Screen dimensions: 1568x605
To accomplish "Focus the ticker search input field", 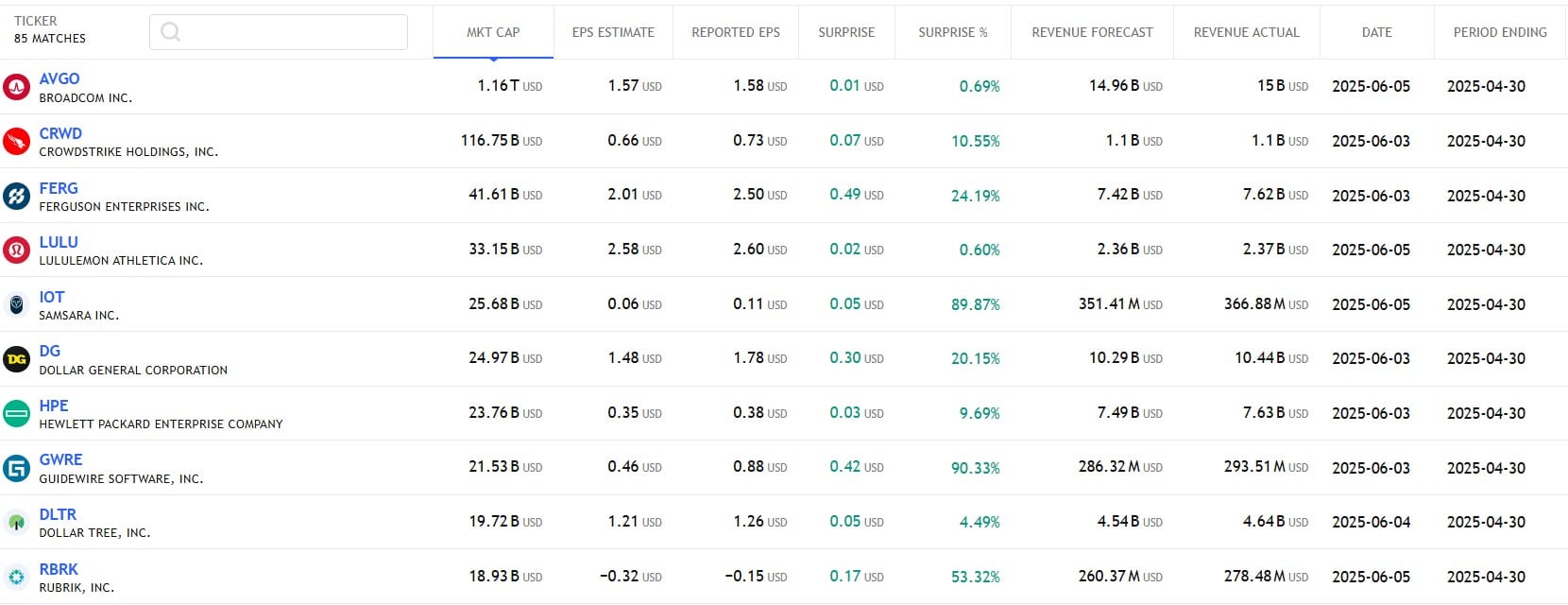I will pyautogui.click(x=279, y=32).
